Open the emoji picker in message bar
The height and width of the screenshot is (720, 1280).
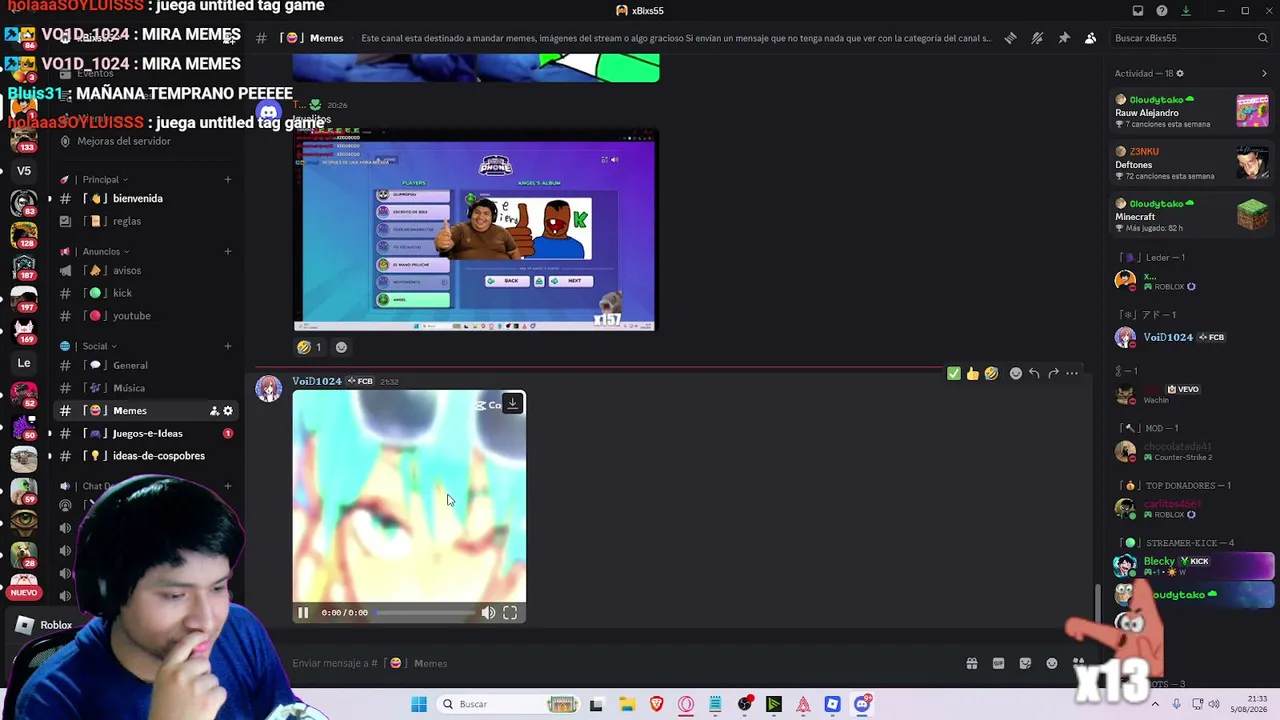(1052, 663)
